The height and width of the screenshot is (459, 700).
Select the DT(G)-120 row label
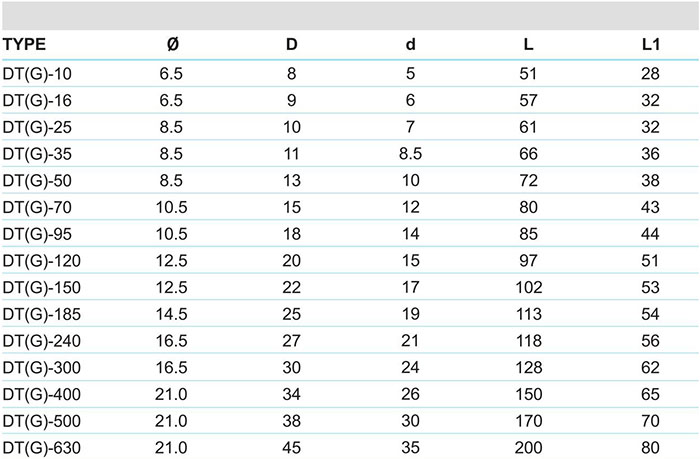(42, 261)
